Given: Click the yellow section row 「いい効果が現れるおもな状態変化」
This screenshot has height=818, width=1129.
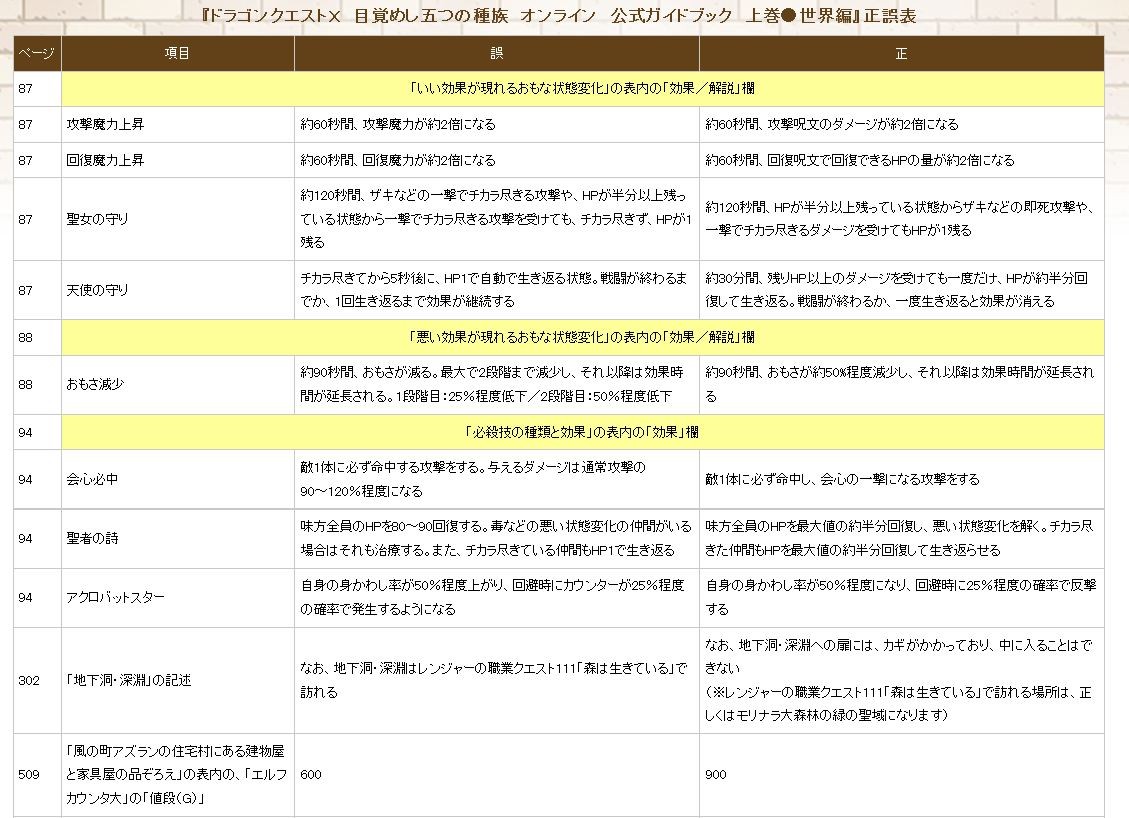Looking at the screenshot, I should tap(583, 89).
